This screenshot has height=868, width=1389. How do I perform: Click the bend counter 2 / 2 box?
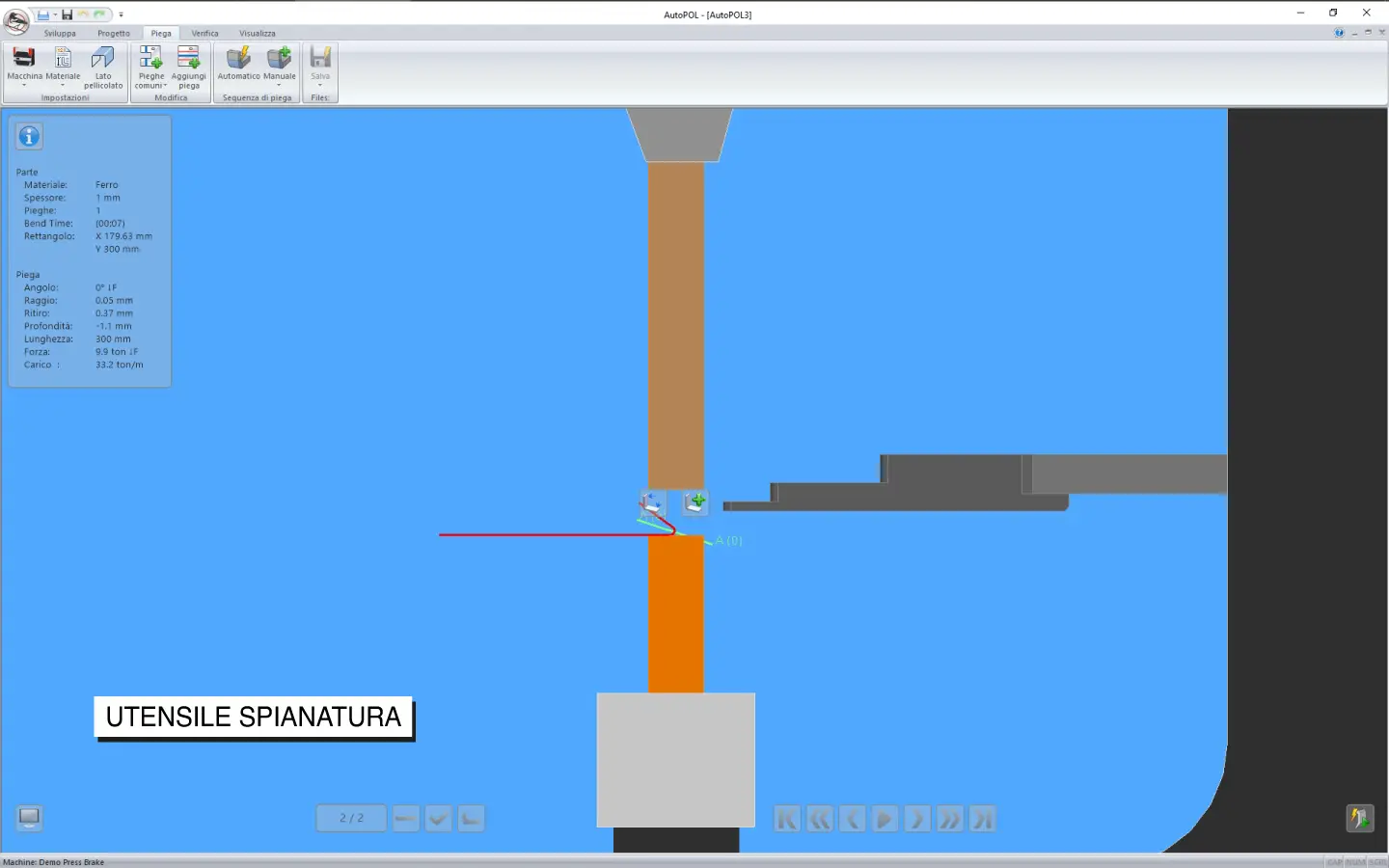pyautogui.click(x=351, y=818)
